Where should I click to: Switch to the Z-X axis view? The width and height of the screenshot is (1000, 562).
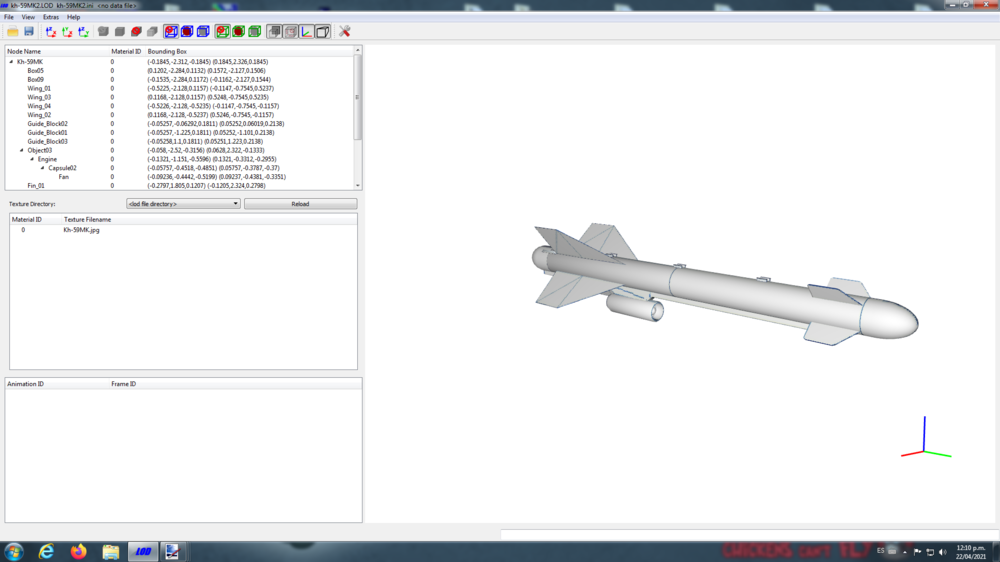click(51, 31)
